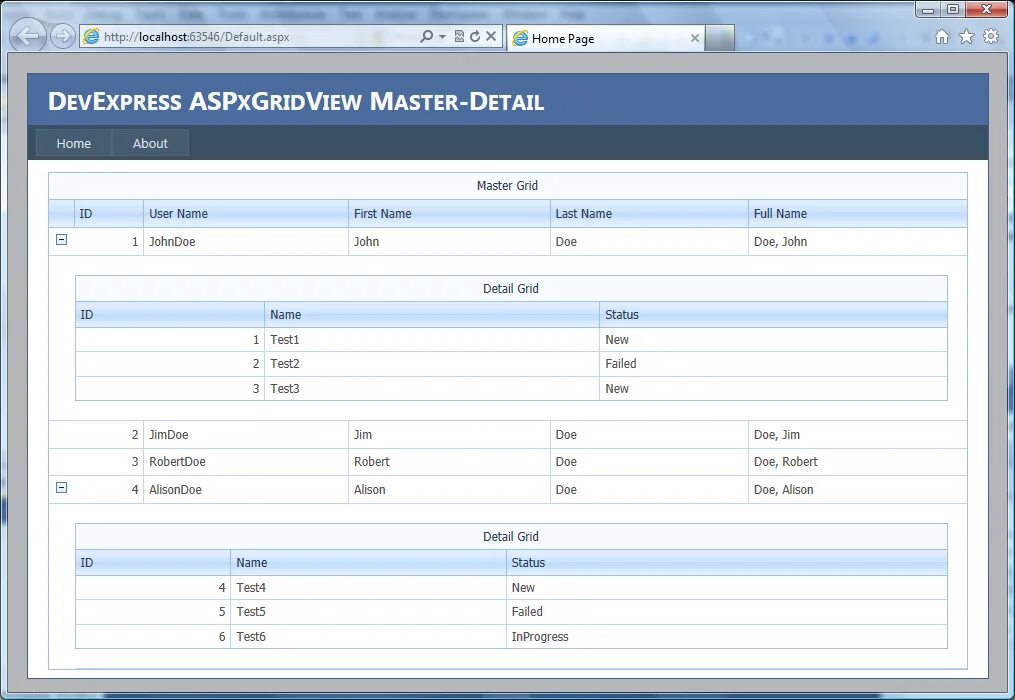
Task: Click the Test1 detail row name
Action: [x=432, y=339]
